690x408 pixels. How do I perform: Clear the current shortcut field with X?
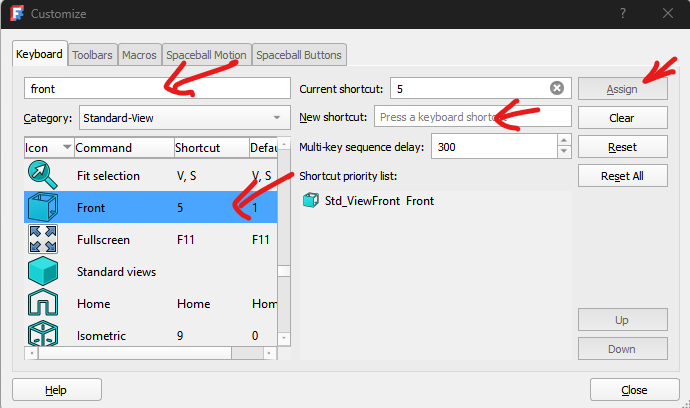[557, 89]
